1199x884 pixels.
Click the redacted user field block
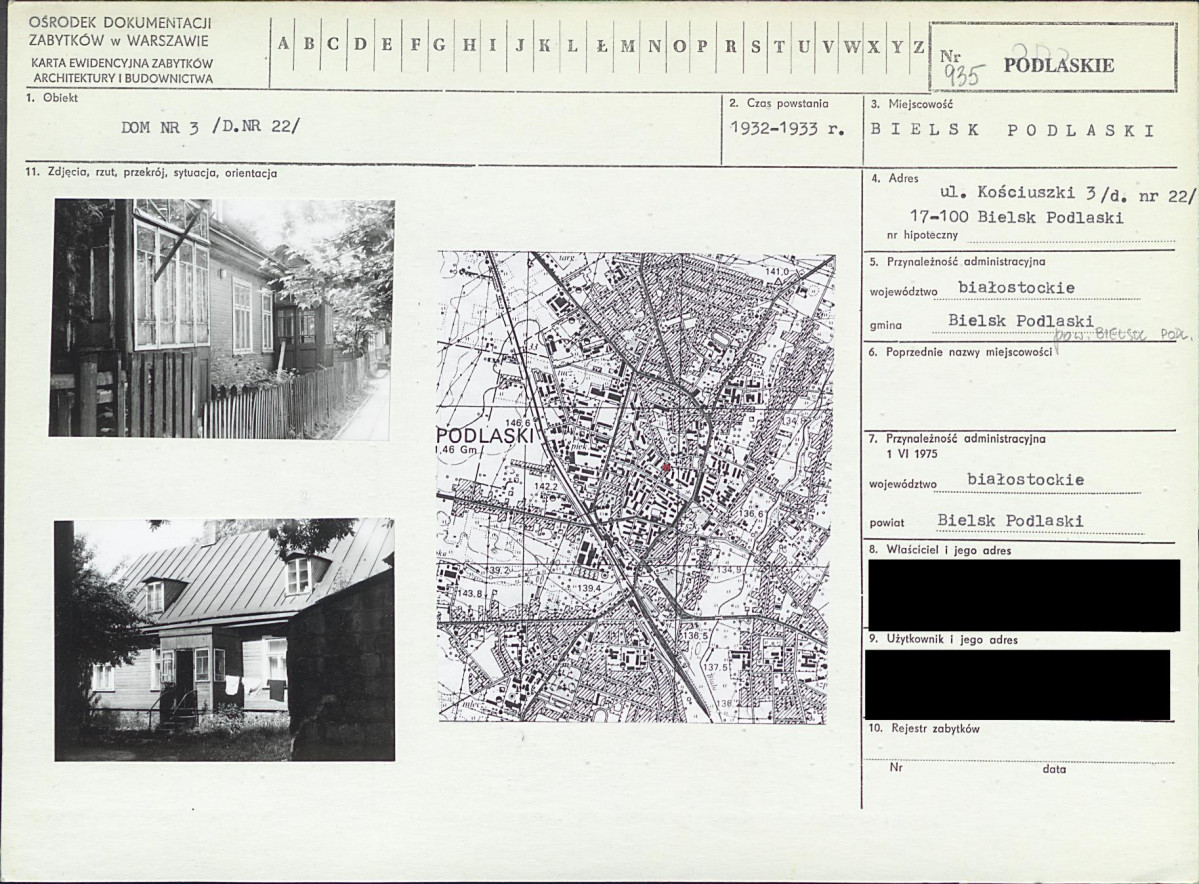coord(1018,684)
